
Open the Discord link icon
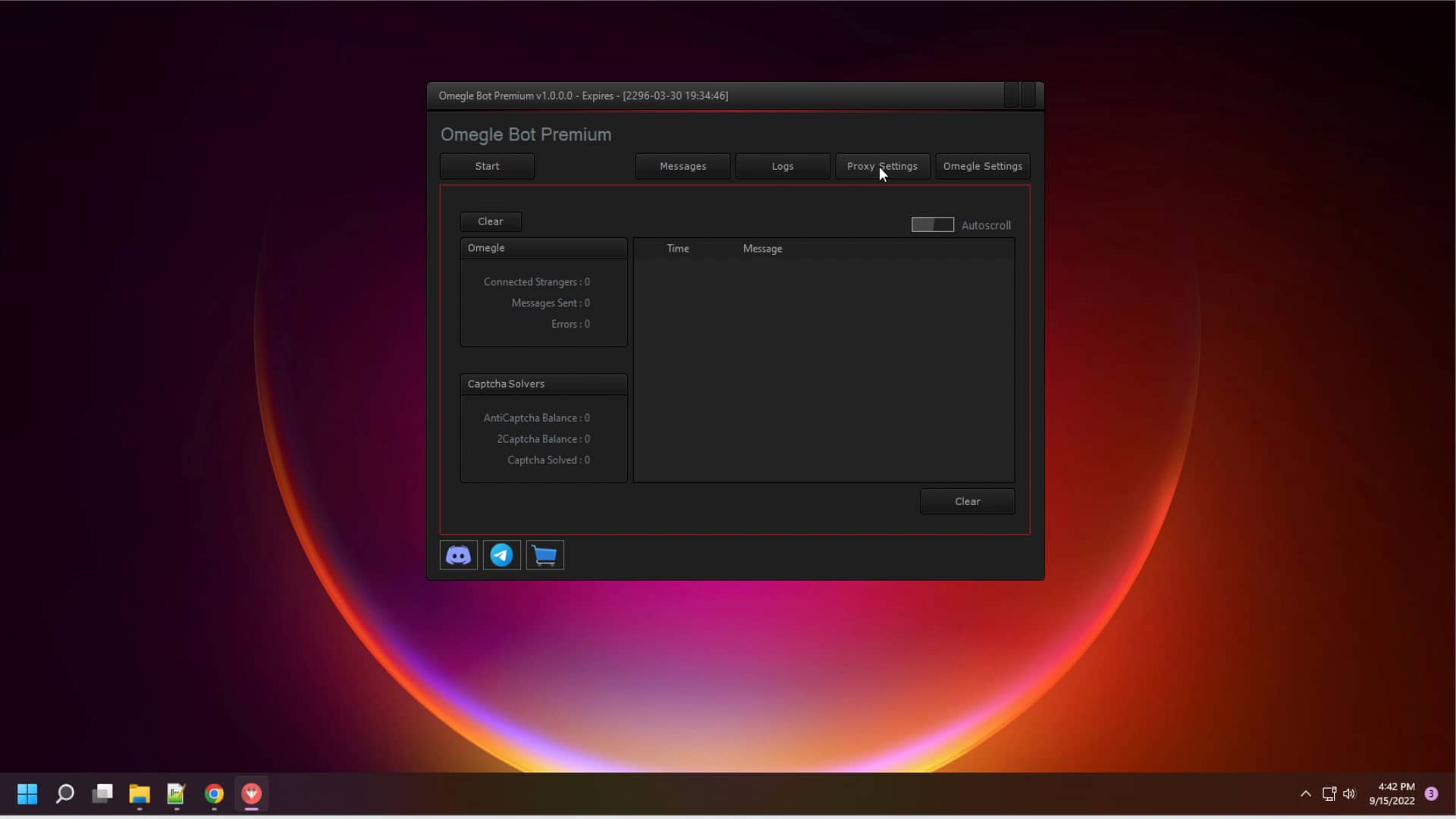tap(458, 555)
